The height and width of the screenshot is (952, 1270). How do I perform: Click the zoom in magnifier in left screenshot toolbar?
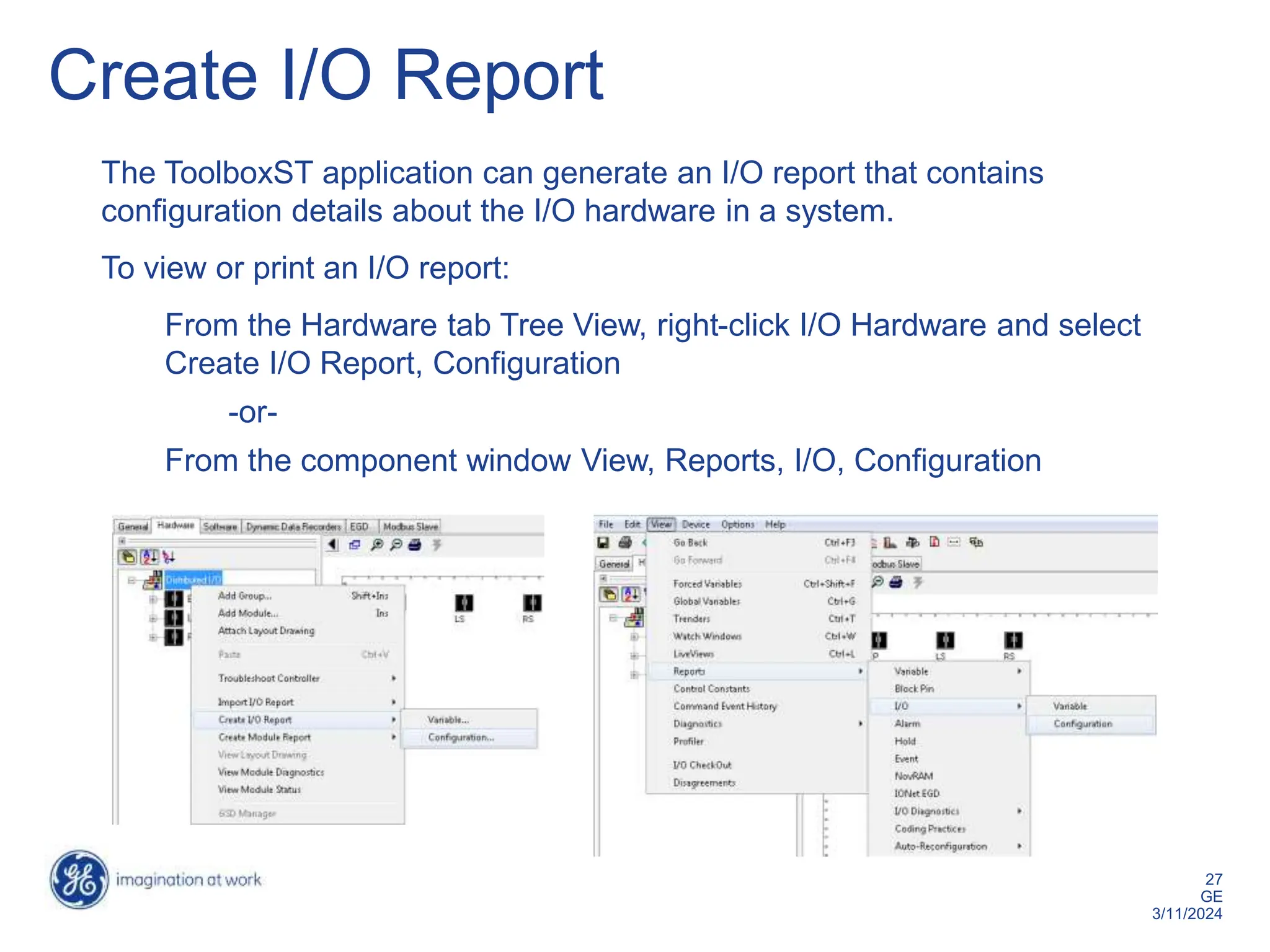[x=376, y=545]
